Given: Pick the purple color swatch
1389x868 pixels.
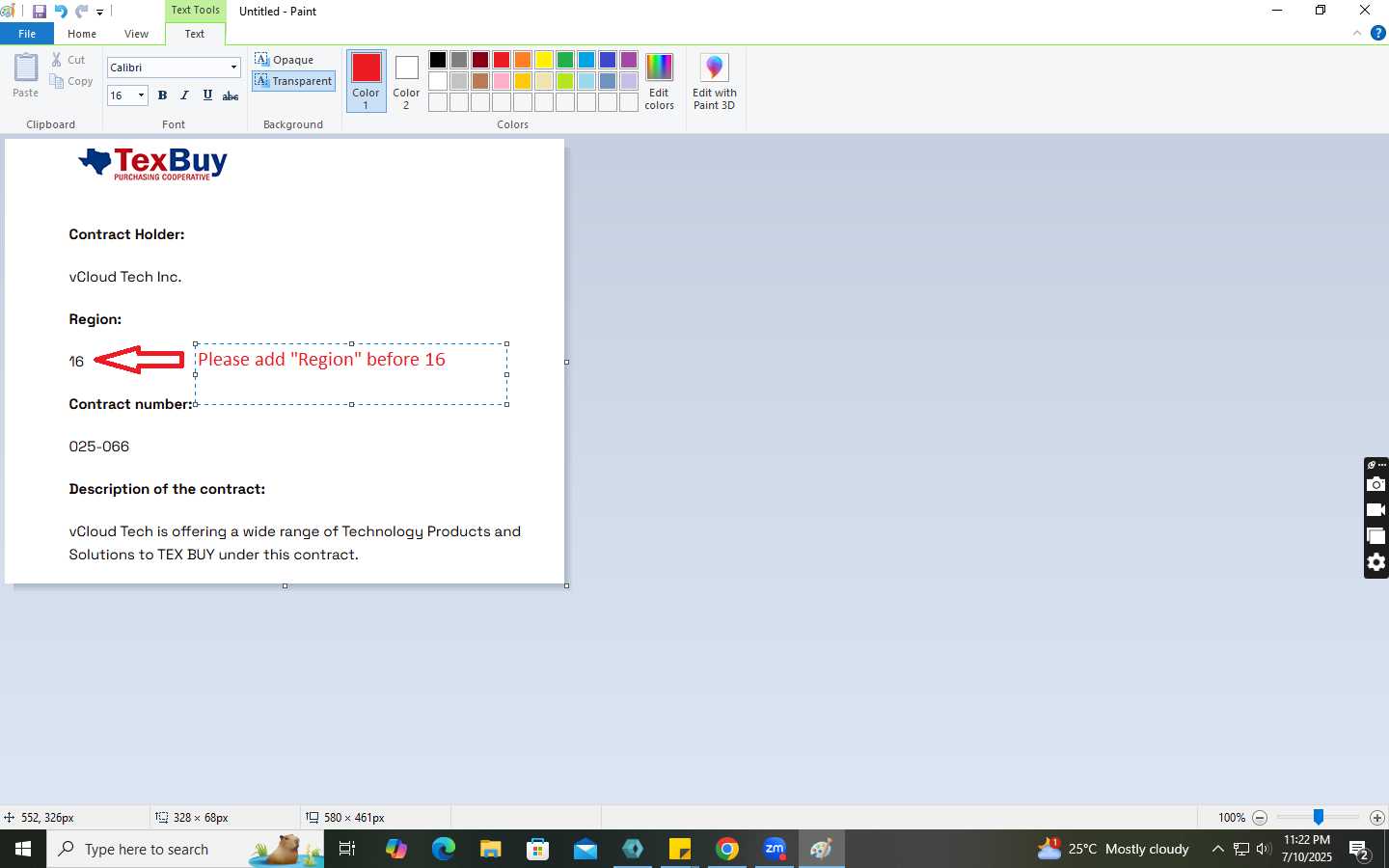Looking at the screenshot, I should [629, 60].
